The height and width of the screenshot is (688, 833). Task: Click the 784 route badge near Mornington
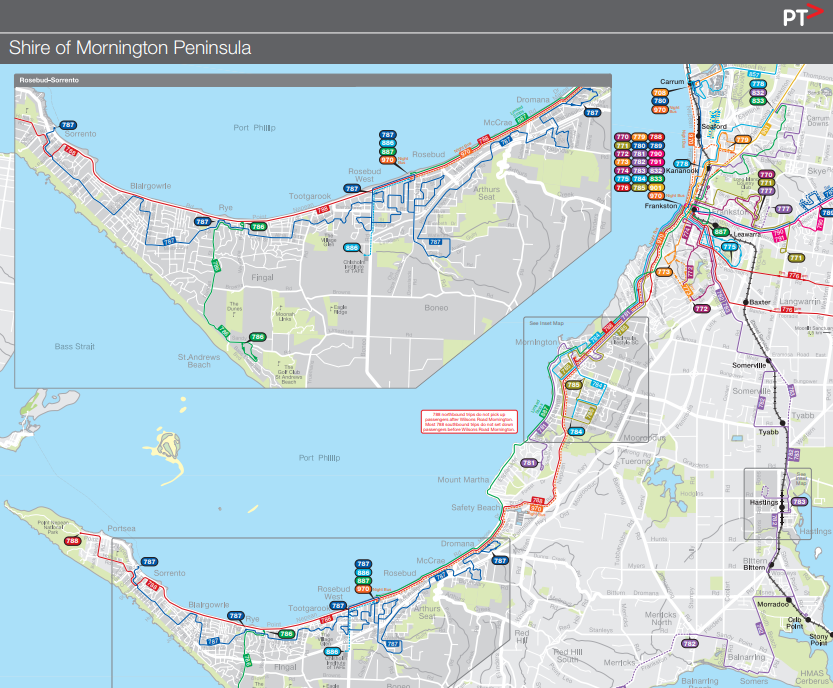point(577,431)
